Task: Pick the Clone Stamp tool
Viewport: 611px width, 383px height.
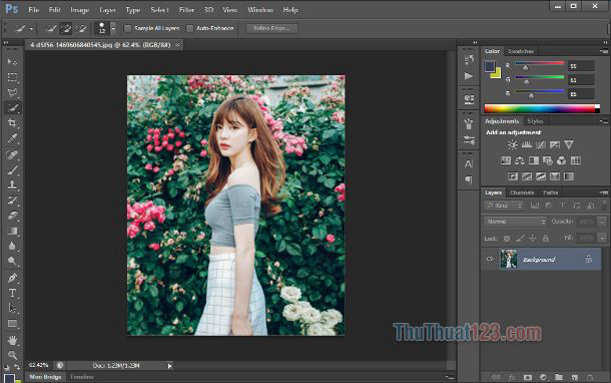Action: (x=12, y=185)
